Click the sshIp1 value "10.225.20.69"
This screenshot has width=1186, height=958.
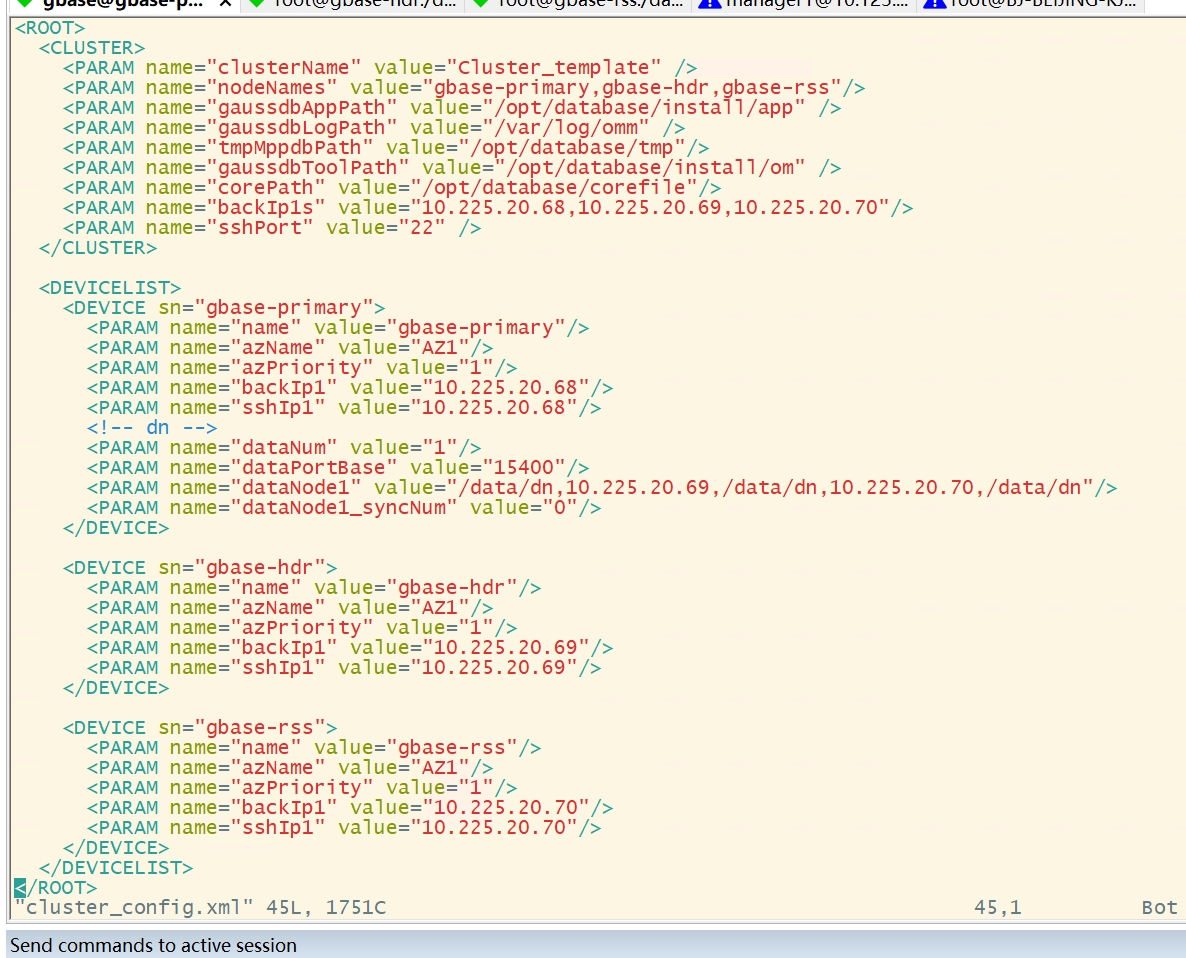tap(493, 668)
